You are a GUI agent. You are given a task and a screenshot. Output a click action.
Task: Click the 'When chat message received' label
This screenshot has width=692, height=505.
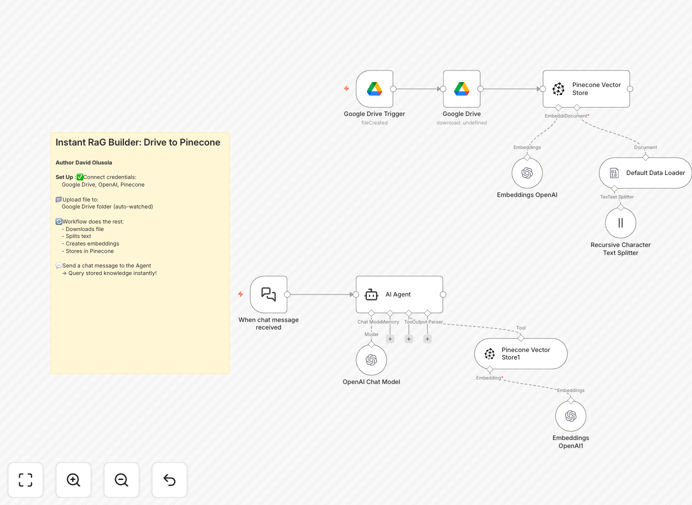pos(268,324)
